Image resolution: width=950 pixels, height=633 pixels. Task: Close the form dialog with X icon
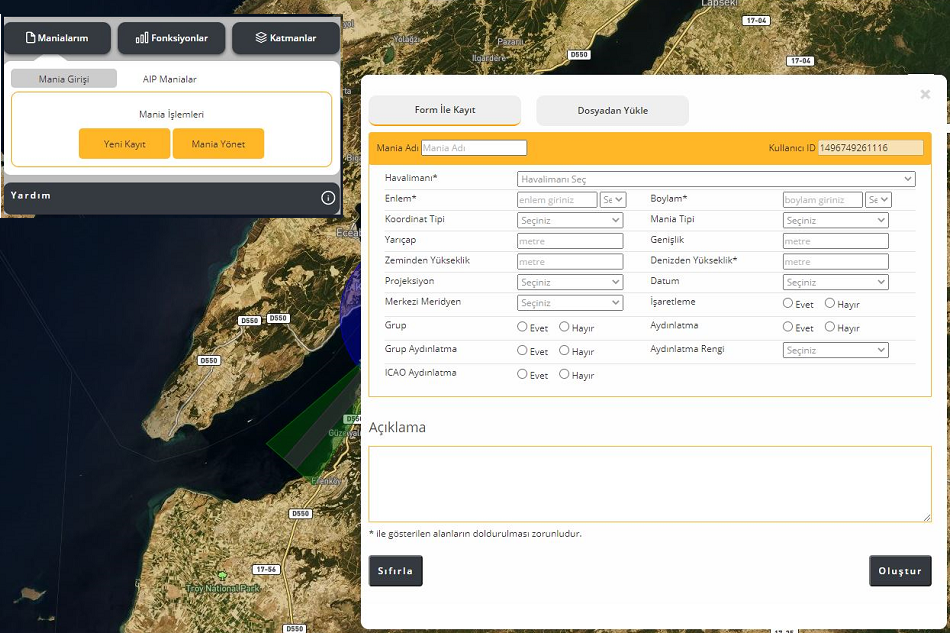point(925,94)
